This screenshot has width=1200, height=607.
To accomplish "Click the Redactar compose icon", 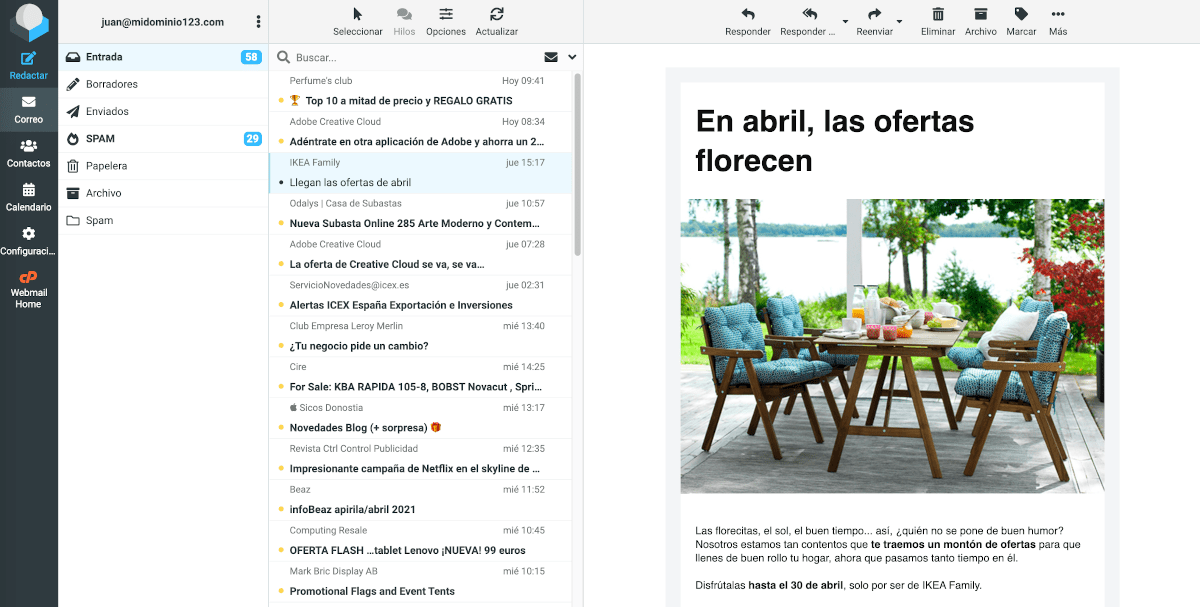I will [x=29, y=59].
